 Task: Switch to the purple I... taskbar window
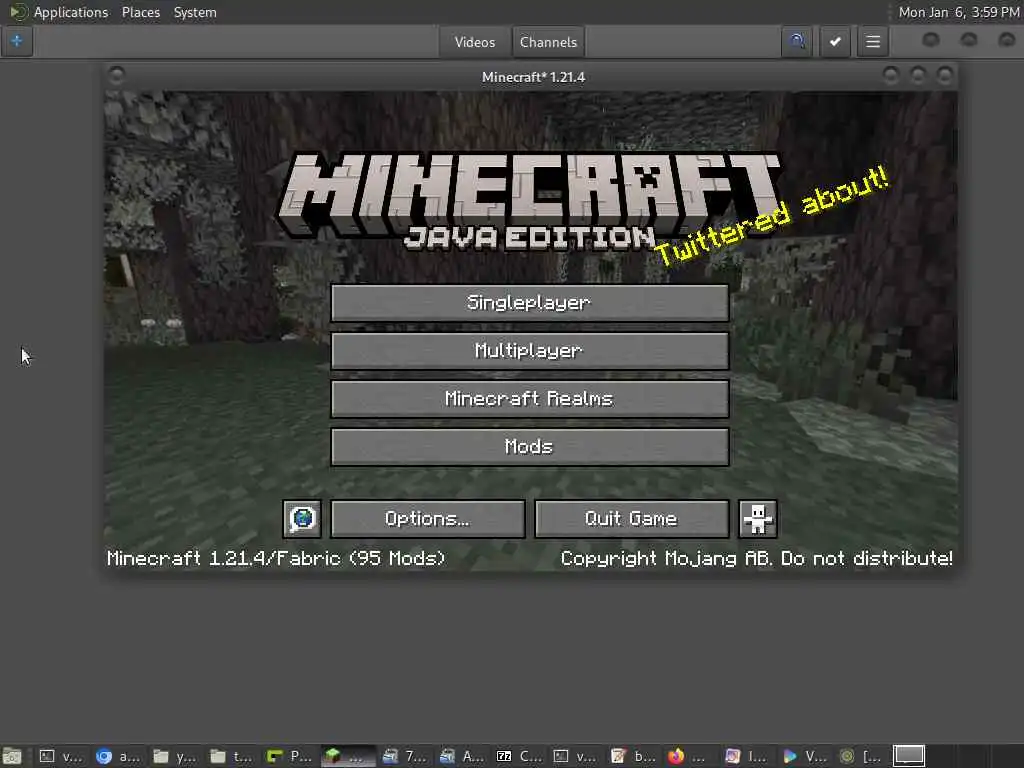pos(748,756)
